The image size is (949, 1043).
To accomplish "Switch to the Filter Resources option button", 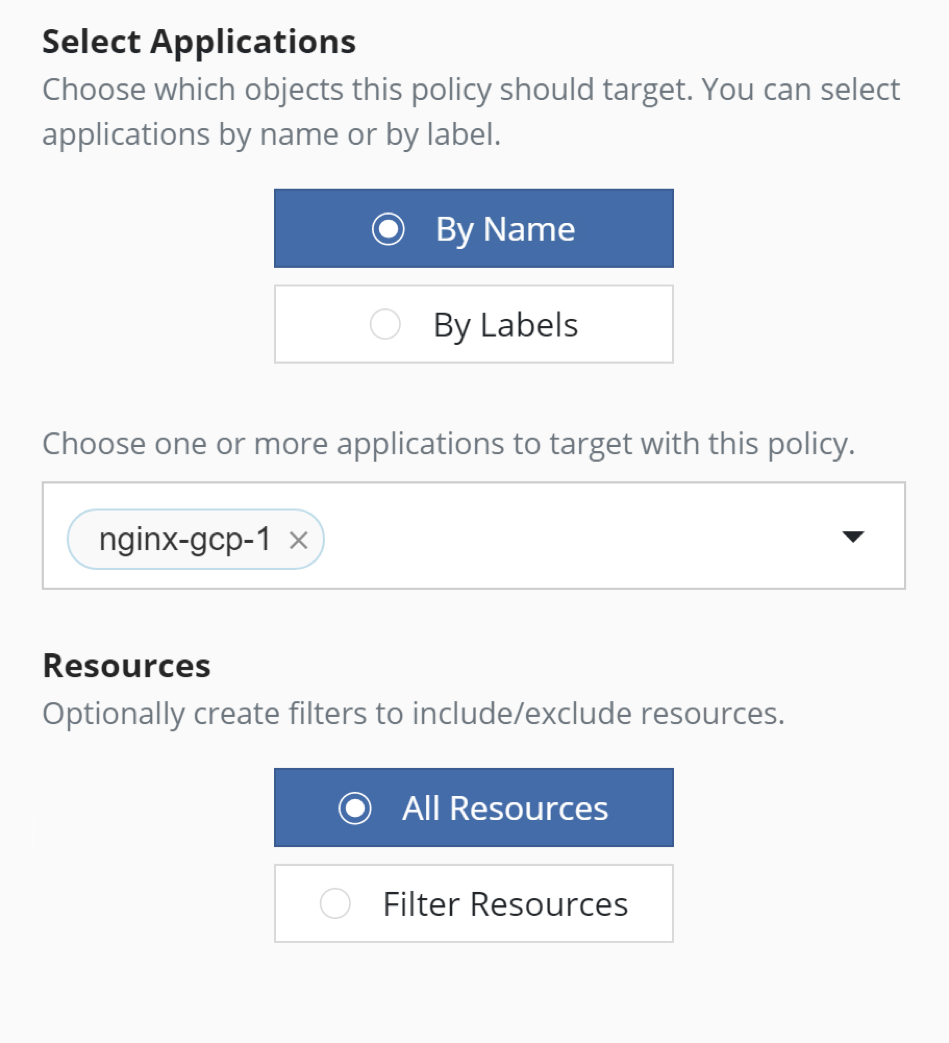I will (x=474, y=903).
